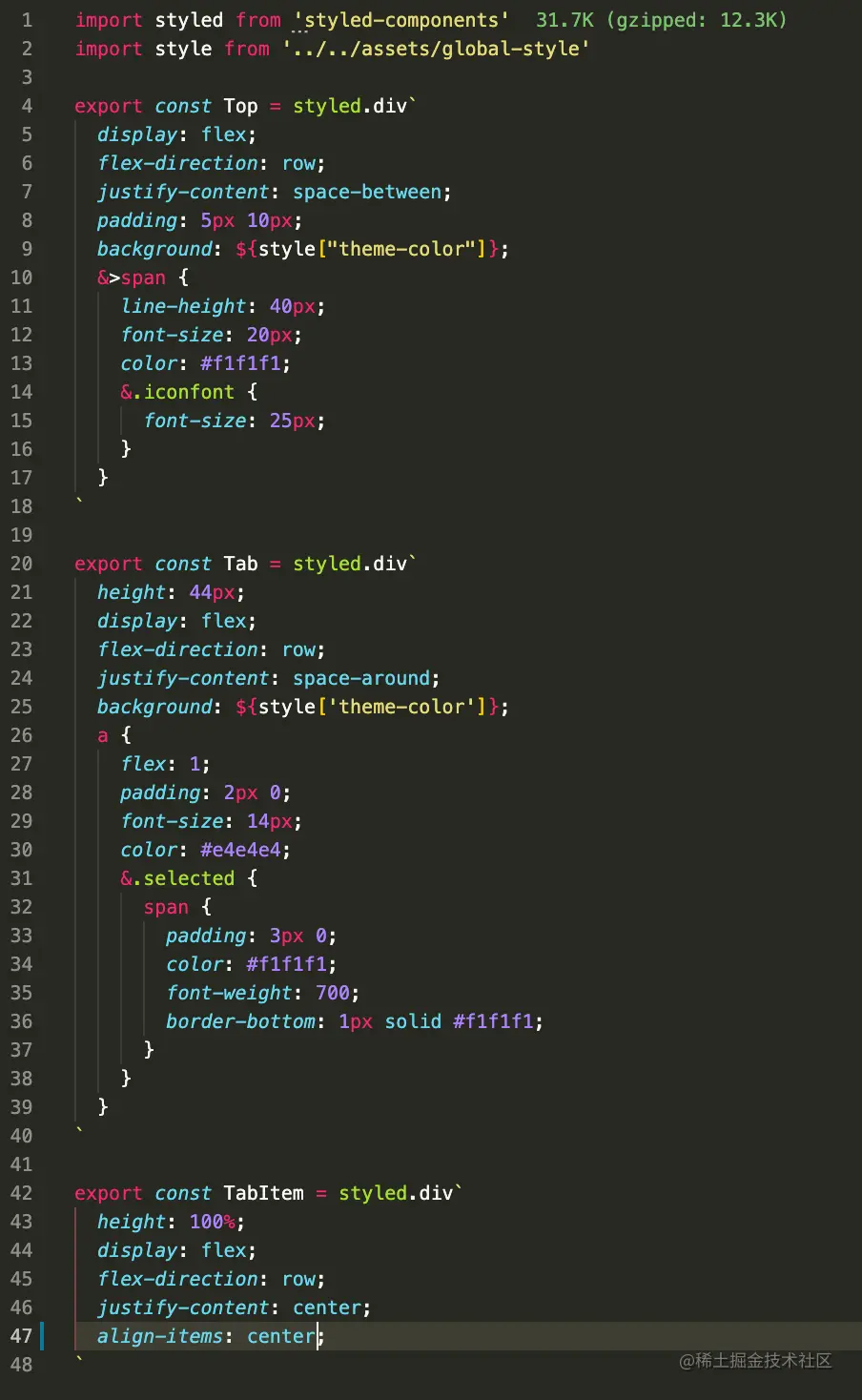Click line number 1 in the gutter
The height and width of the screenshot is (1400, 862).
(x=27, y=20)
